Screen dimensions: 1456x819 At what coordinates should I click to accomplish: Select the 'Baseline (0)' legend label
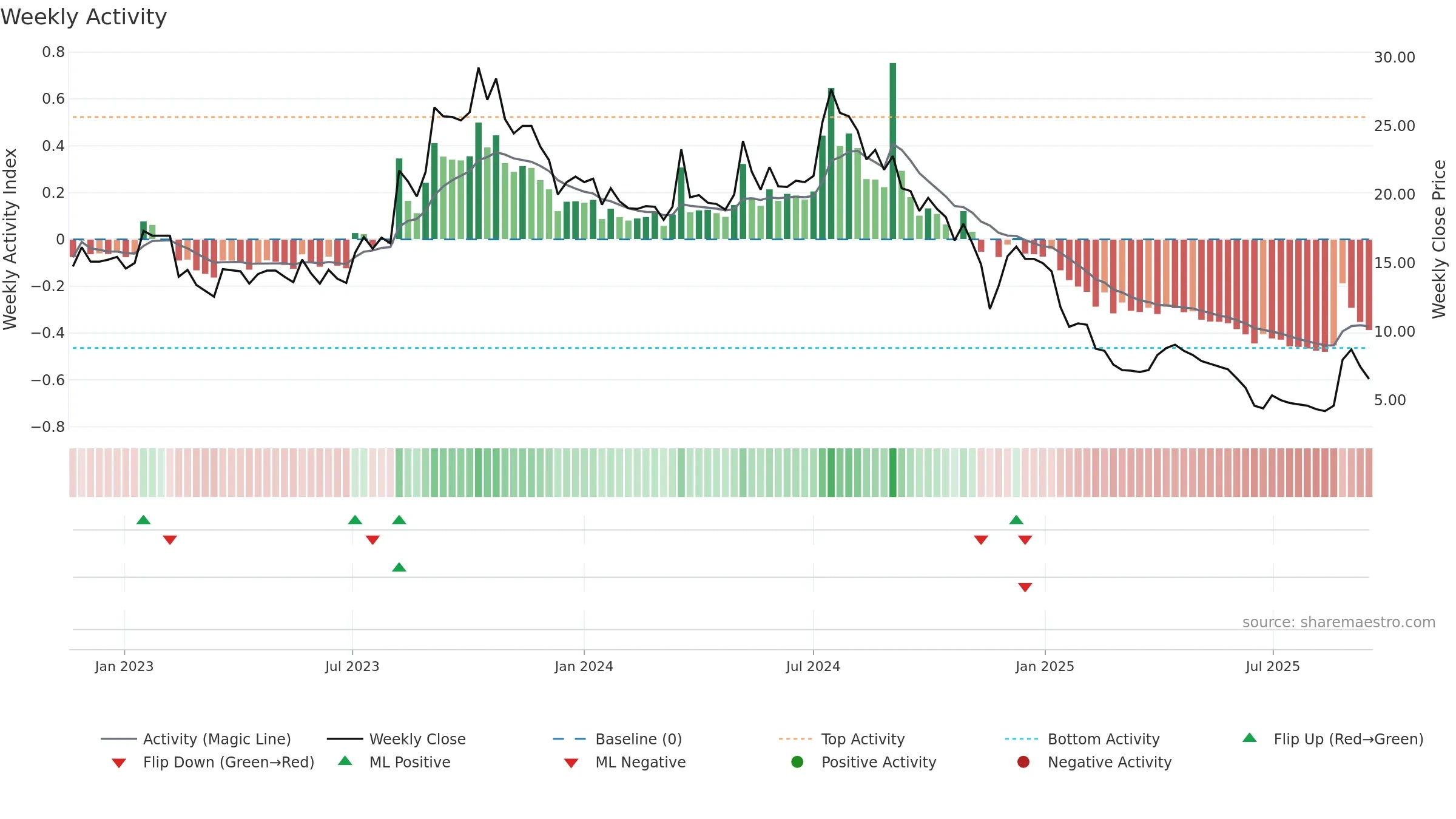pyautogui.click(x=639, y=739)
